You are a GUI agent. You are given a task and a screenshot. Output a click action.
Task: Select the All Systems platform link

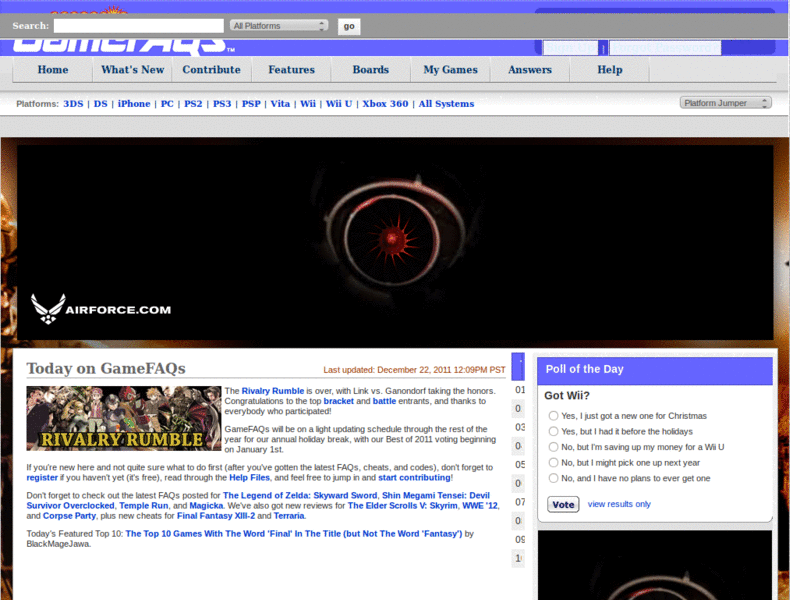446,104
